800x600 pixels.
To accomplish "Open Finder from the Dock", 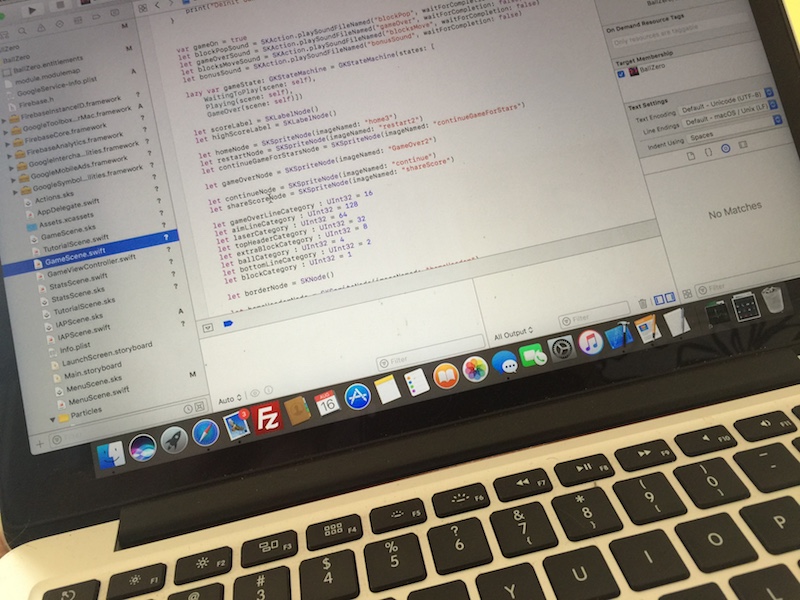I will pos(109,455).
